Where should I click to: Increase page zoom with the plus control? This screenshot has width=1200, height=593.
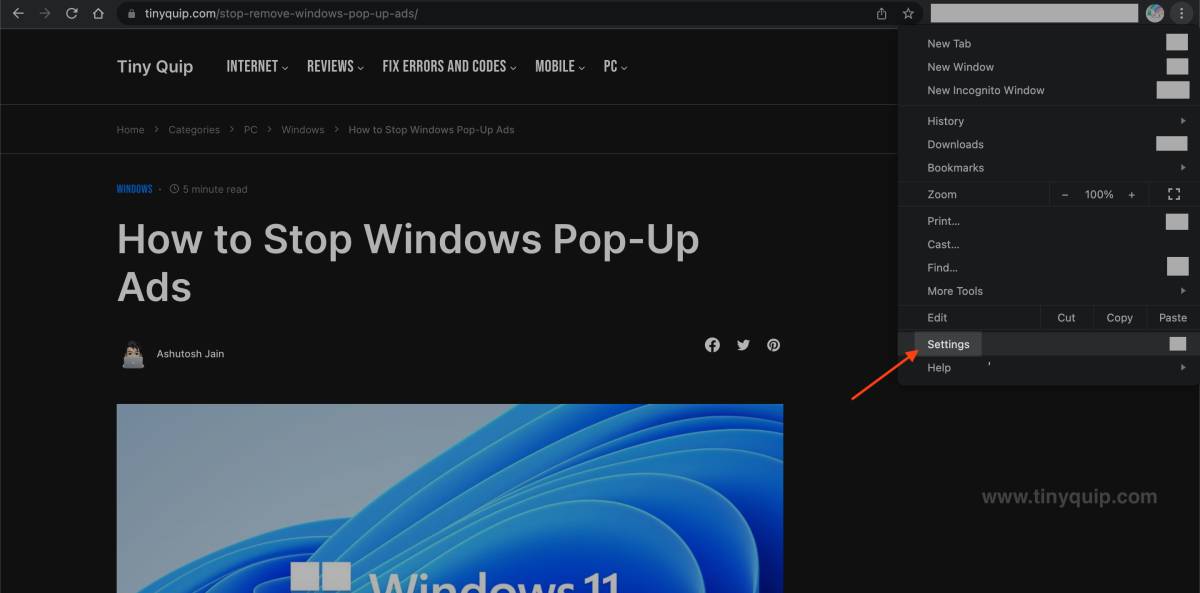click(x=1131, y=194)
